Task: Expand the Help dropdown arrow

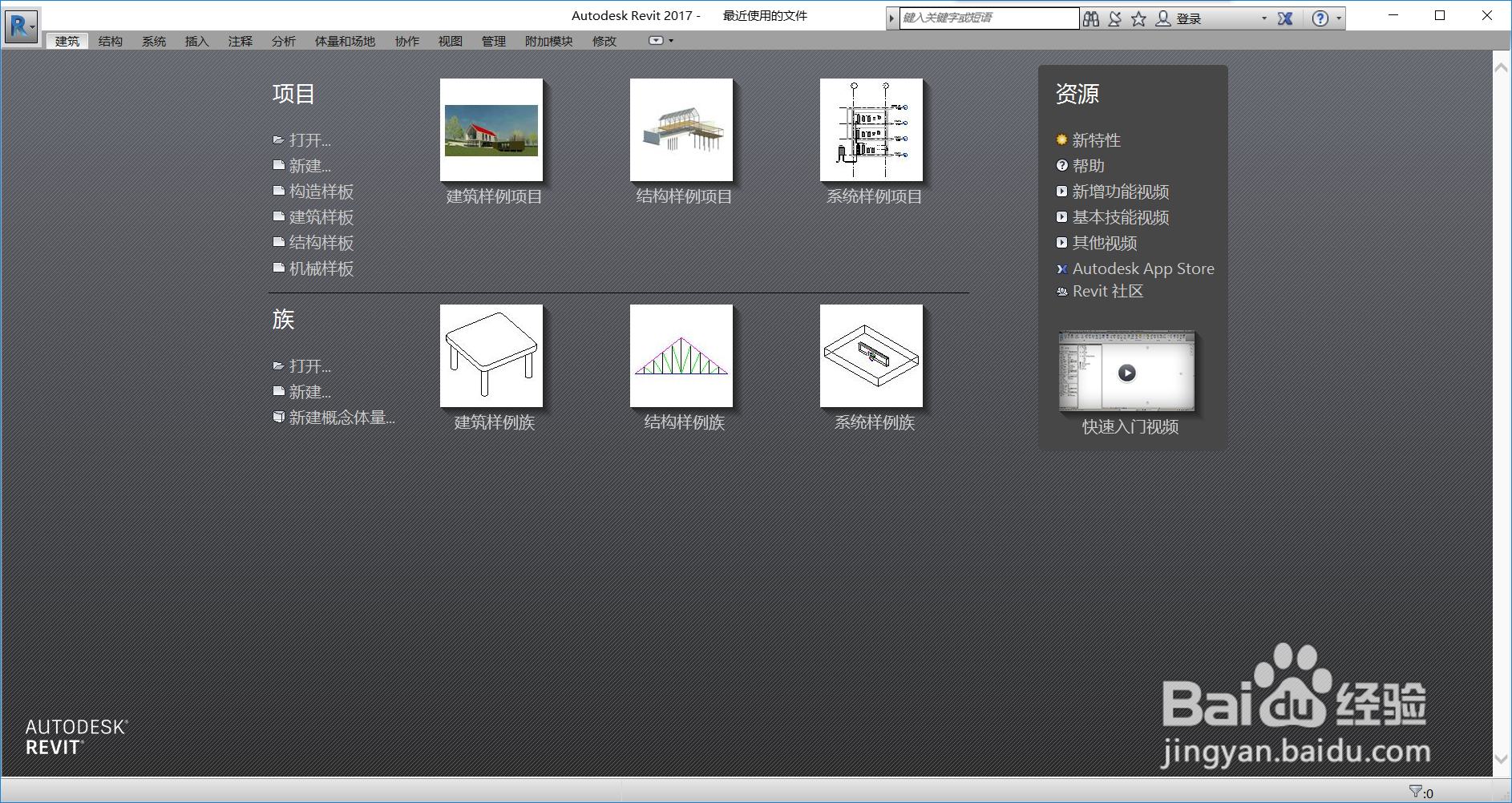Action: coord(1339,18)
